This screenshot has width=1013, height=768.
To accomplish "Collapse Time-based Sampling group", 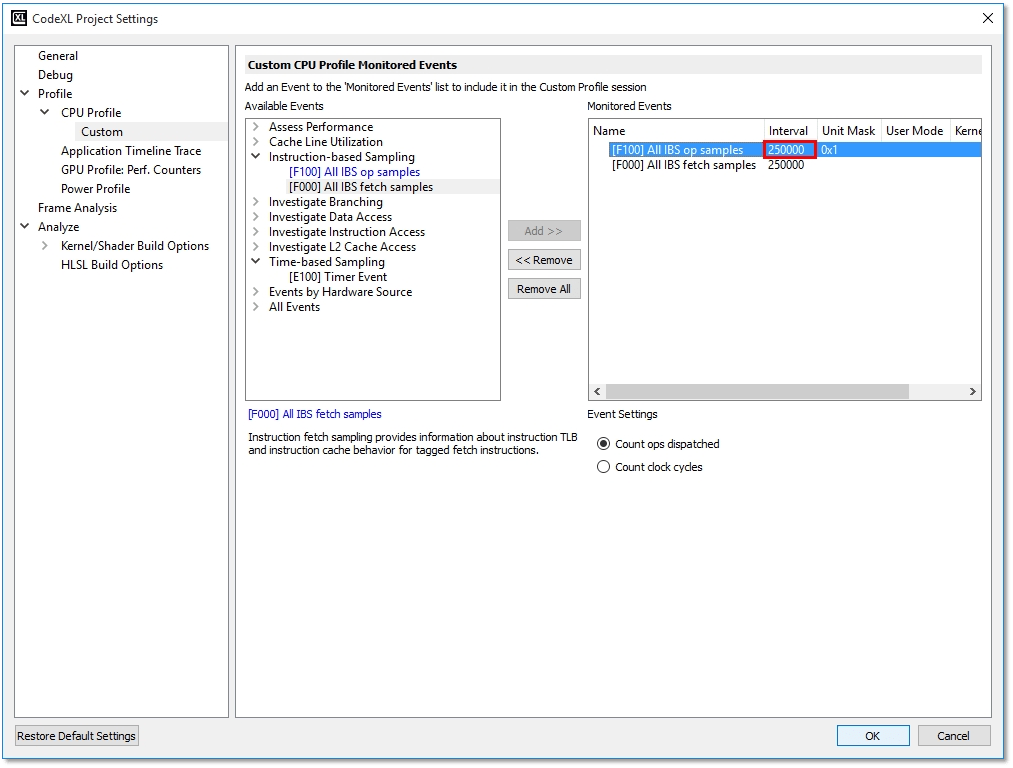I will (x=256, y=262).
